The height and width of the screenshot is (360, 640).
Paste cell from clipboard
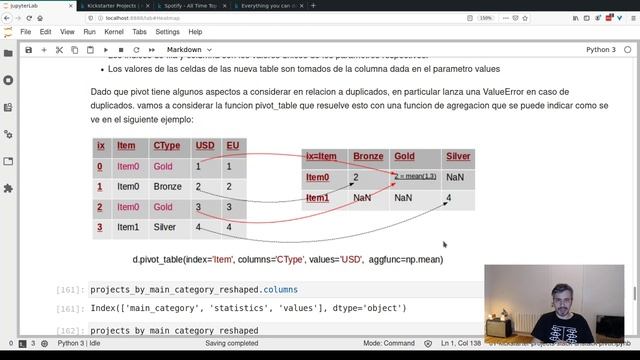[x=90, y=50]
